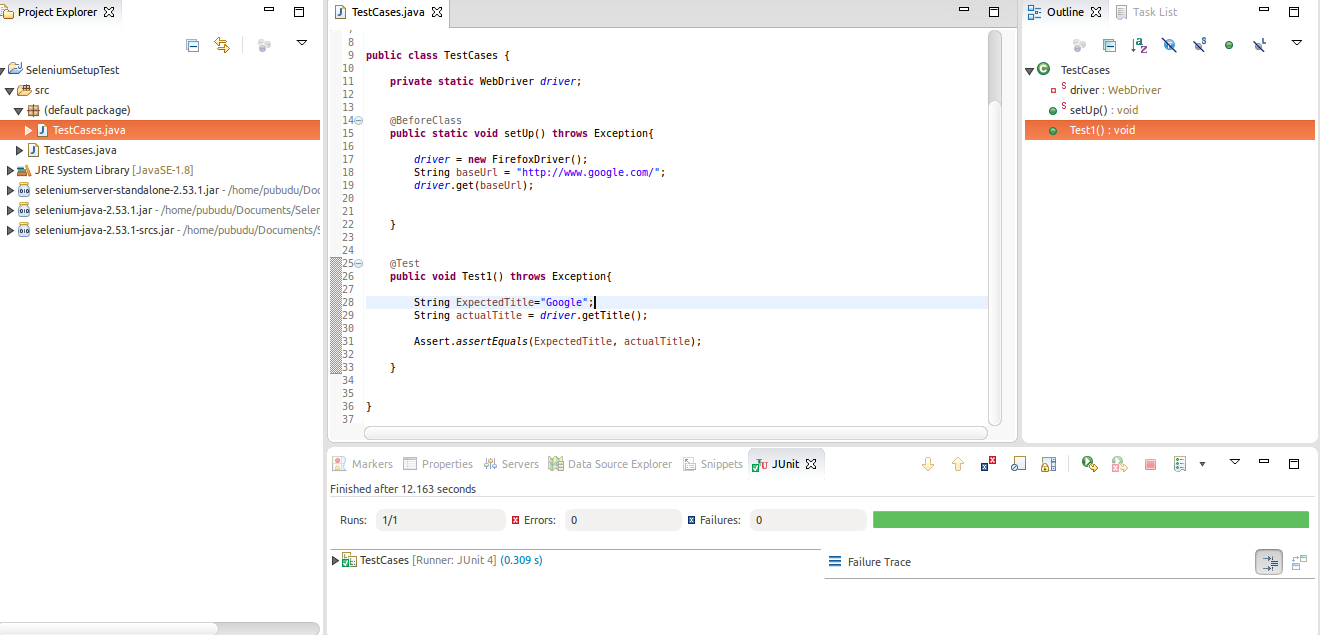Click Compare Results icon beside Failure Trace
Screen dimensions: 1320x635
pos(1299,562)
